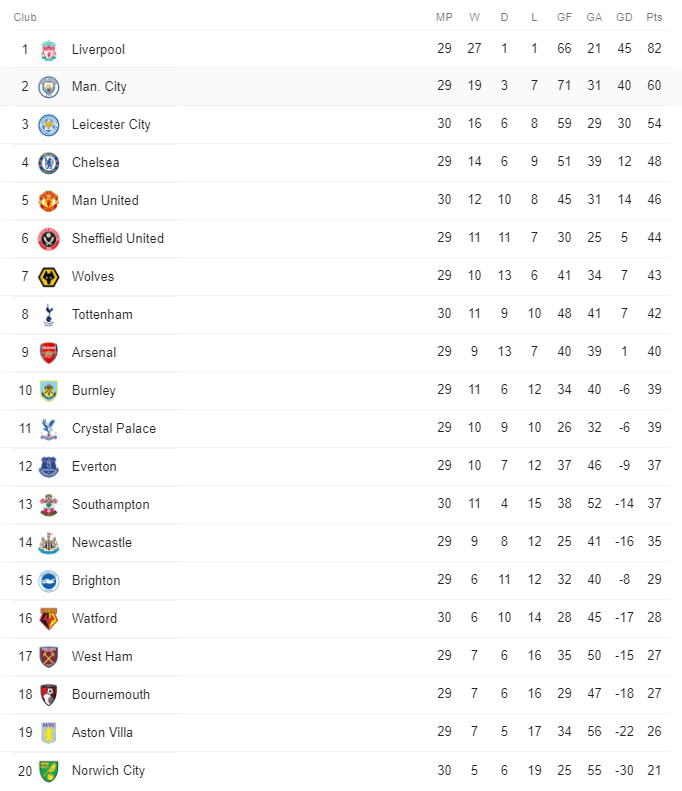
Task: Click the Liverpool club crest icon
Action: tap(48, 50)
